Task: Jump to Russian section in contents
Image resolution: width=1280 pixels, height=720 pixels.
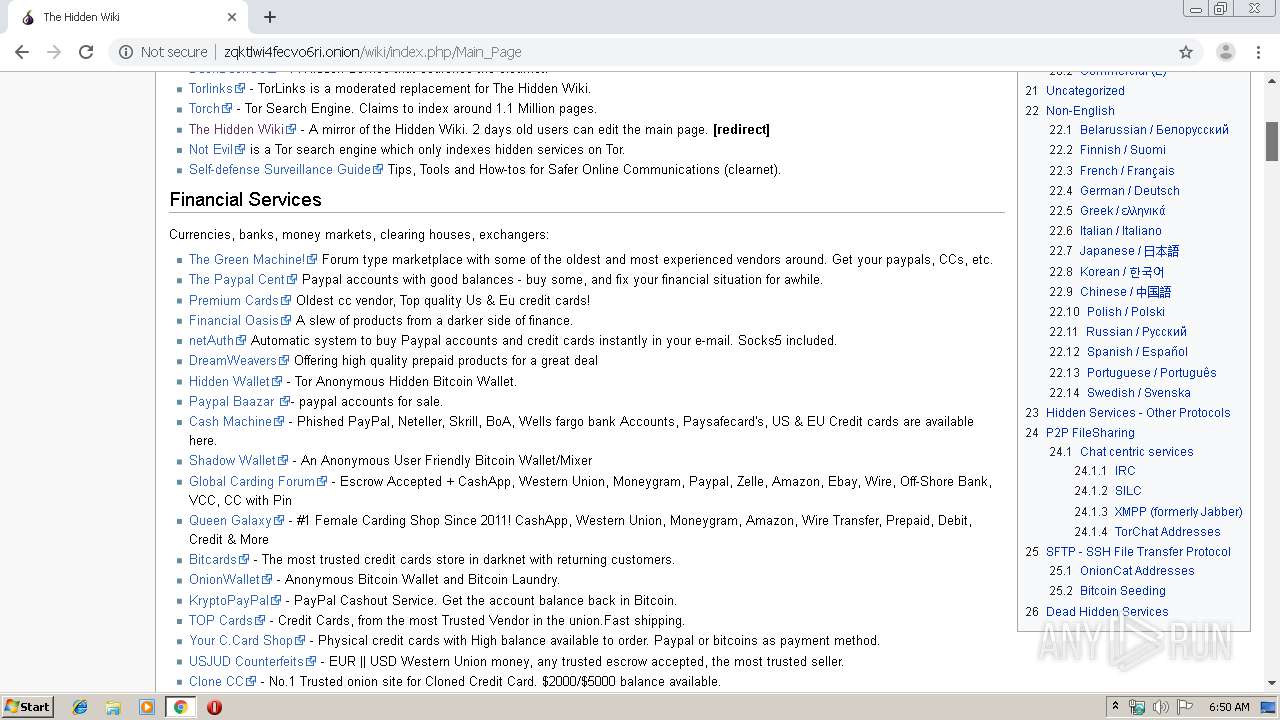Action: [x=1136, y=331]
